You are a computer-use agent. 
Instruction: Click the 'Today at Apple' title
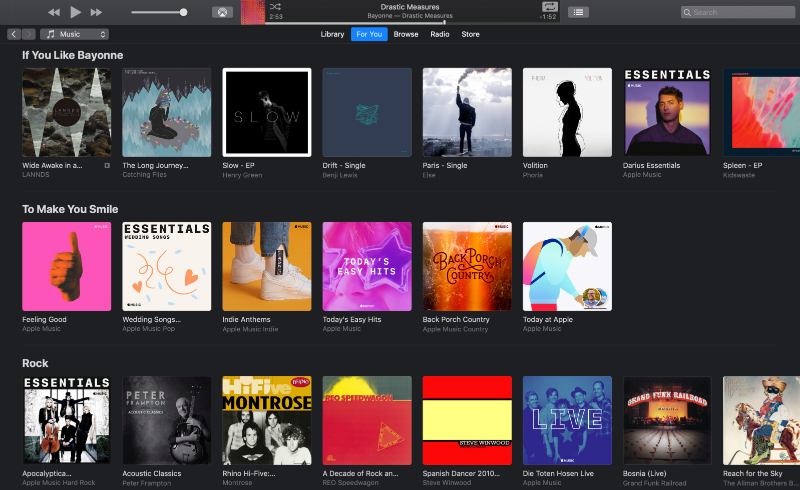point(548,320)
